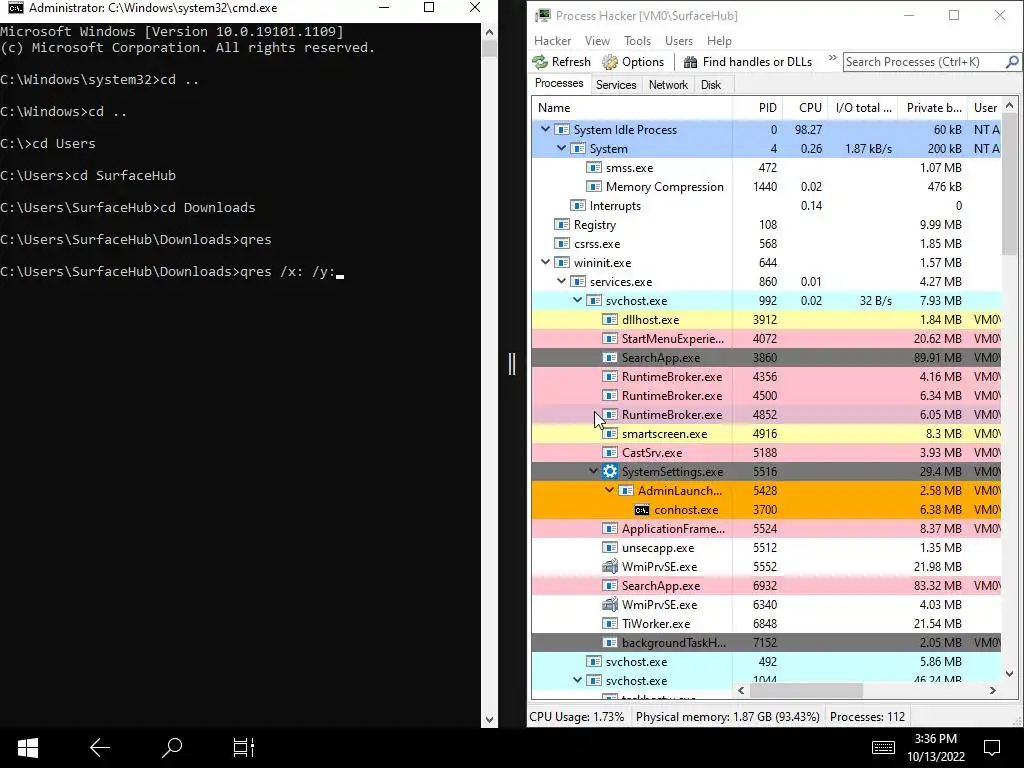Screen dimensions: 1024x768
Task: Click the icon of WmiPrvSE.exe PID 5552
Action: (610, 567)
